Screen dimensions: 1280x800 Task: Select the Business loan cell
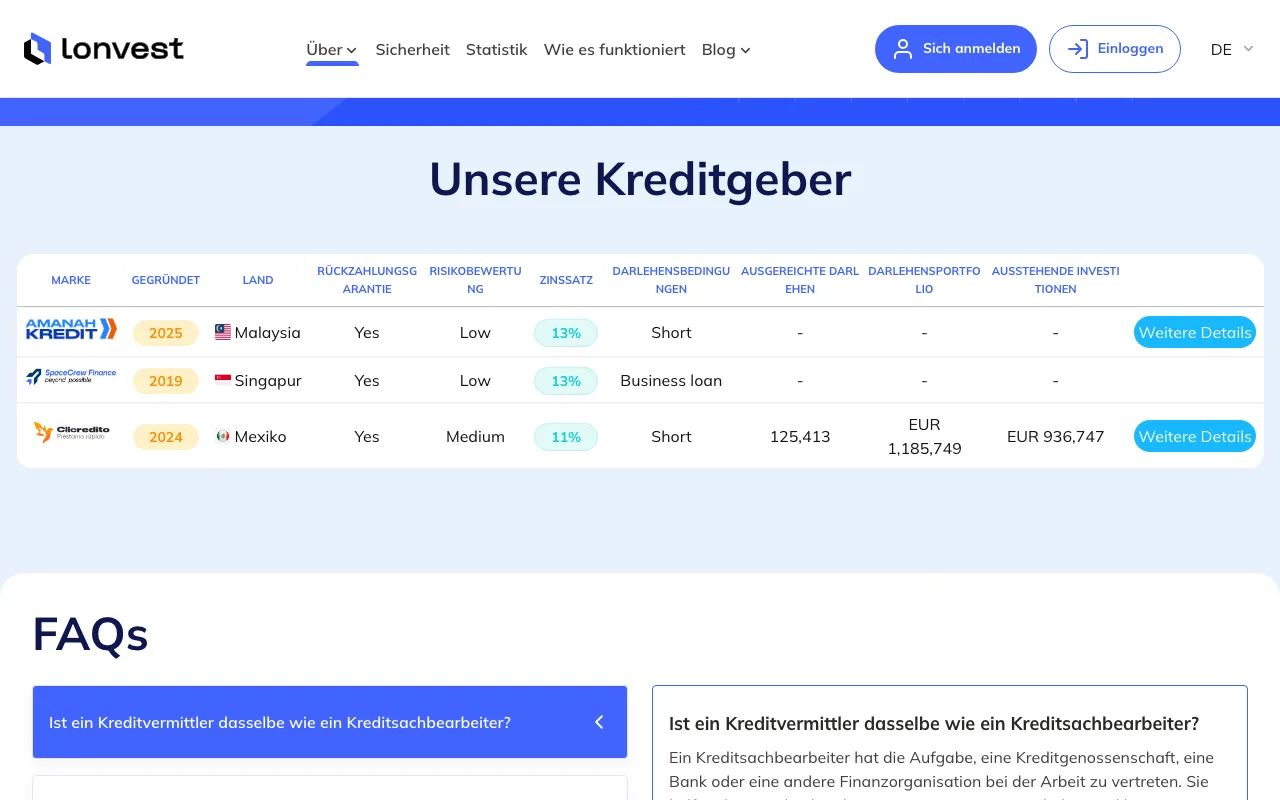(671, 380)
